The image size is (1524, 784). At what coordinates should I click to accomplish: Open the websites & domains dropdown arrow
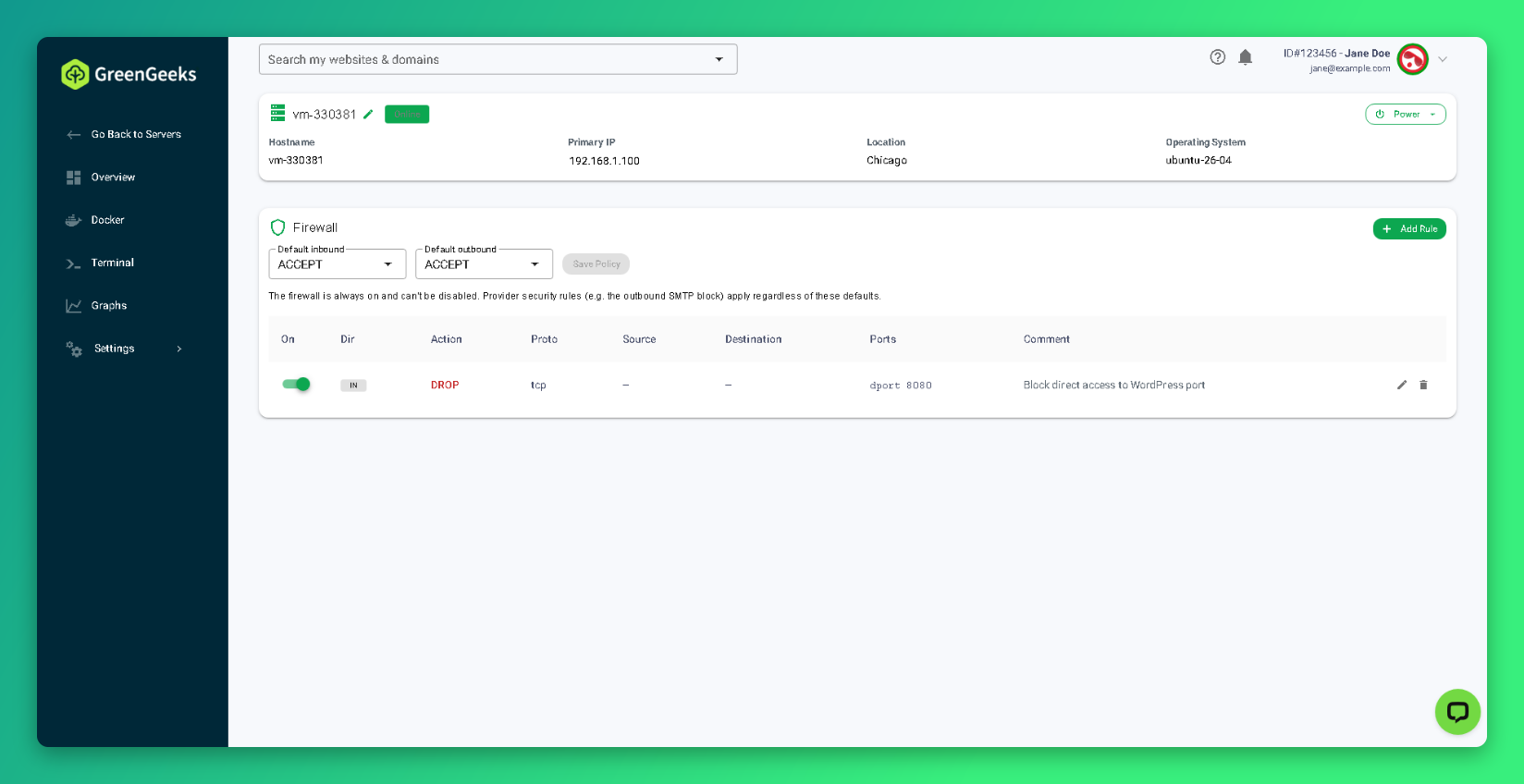[x=719, y=59]
